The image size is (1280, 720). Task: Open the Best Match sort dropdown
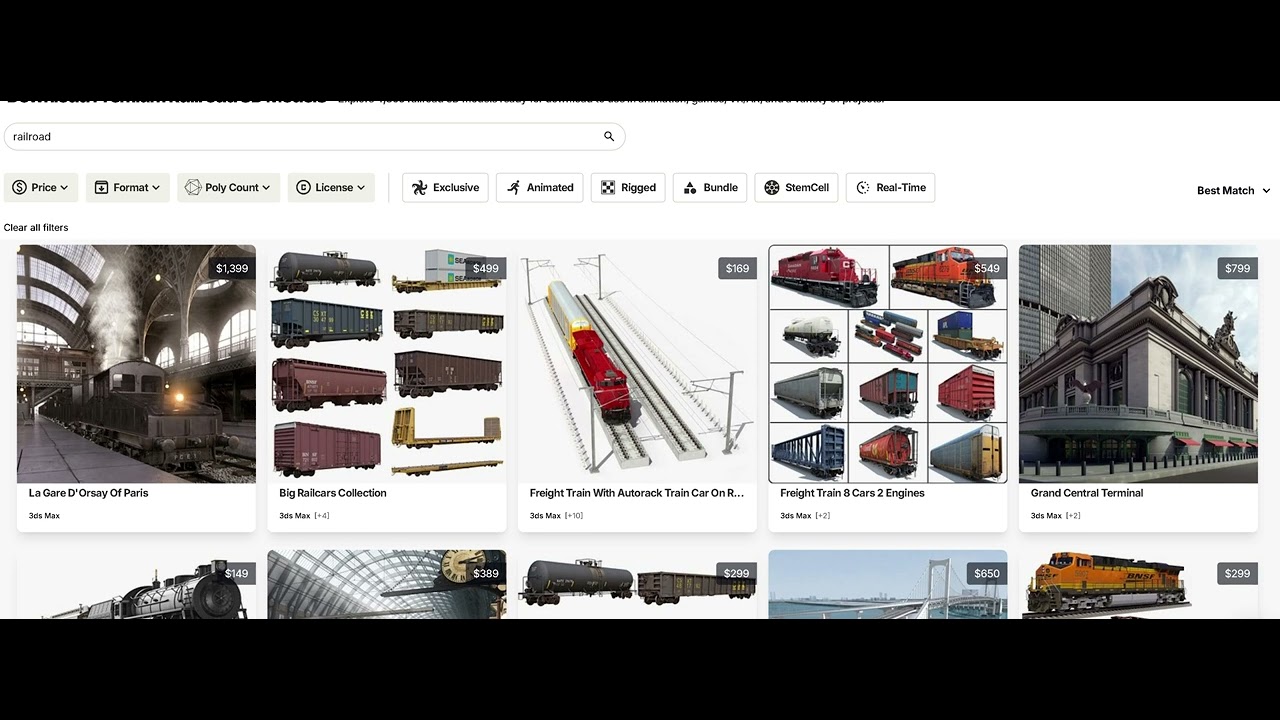click(1234, 190)
